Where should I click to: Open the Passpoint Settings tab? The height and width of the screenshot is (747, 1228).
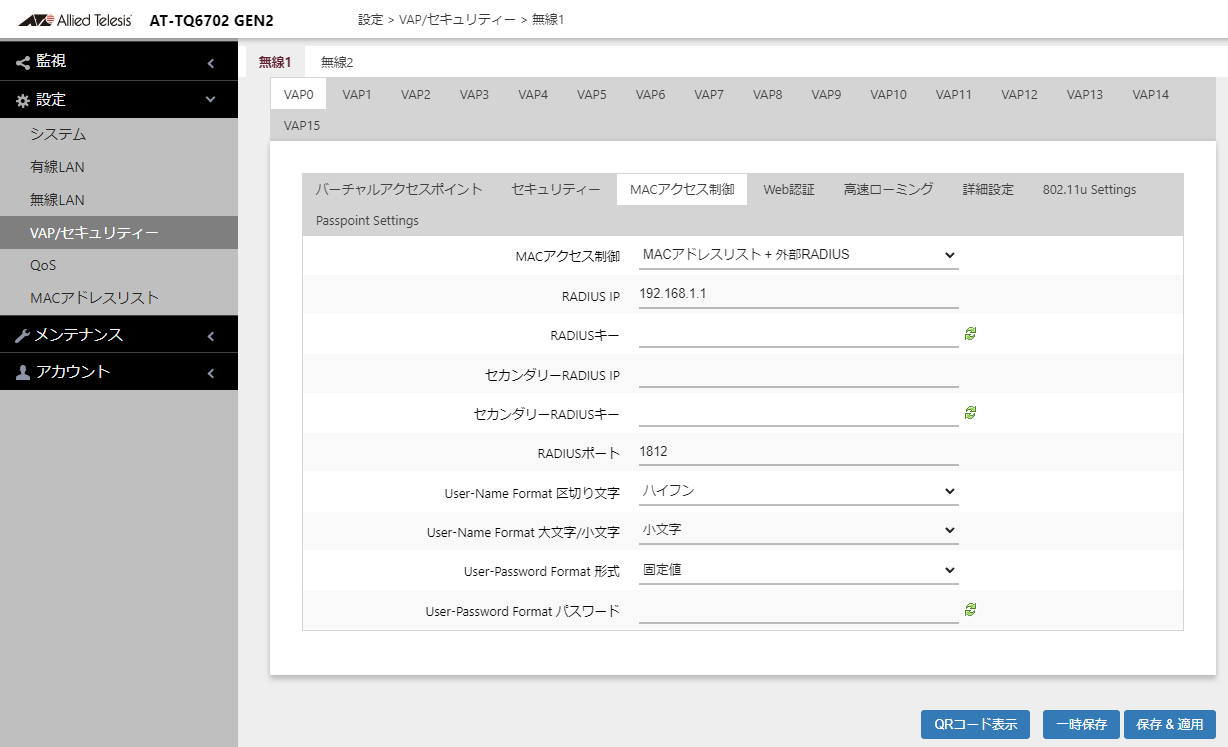[x=367, y=220]
